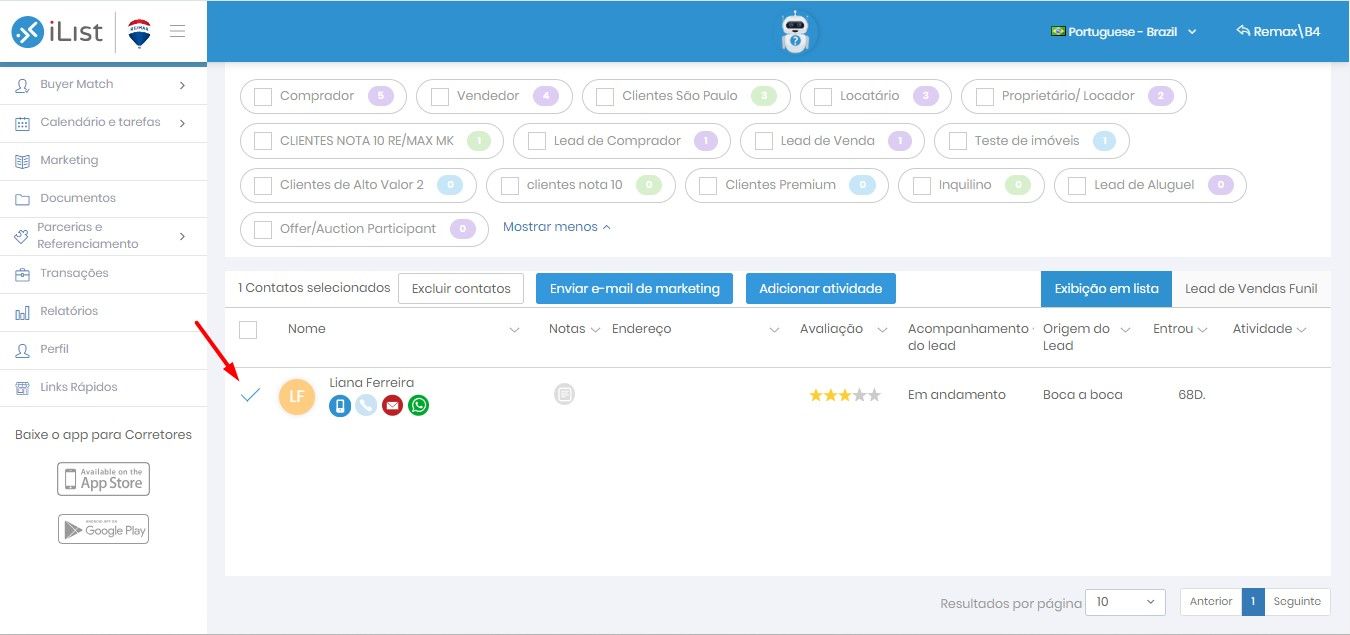
Task: Open WhatsApp icon for Liana Ferreira
Action: (x=418, y=405)
